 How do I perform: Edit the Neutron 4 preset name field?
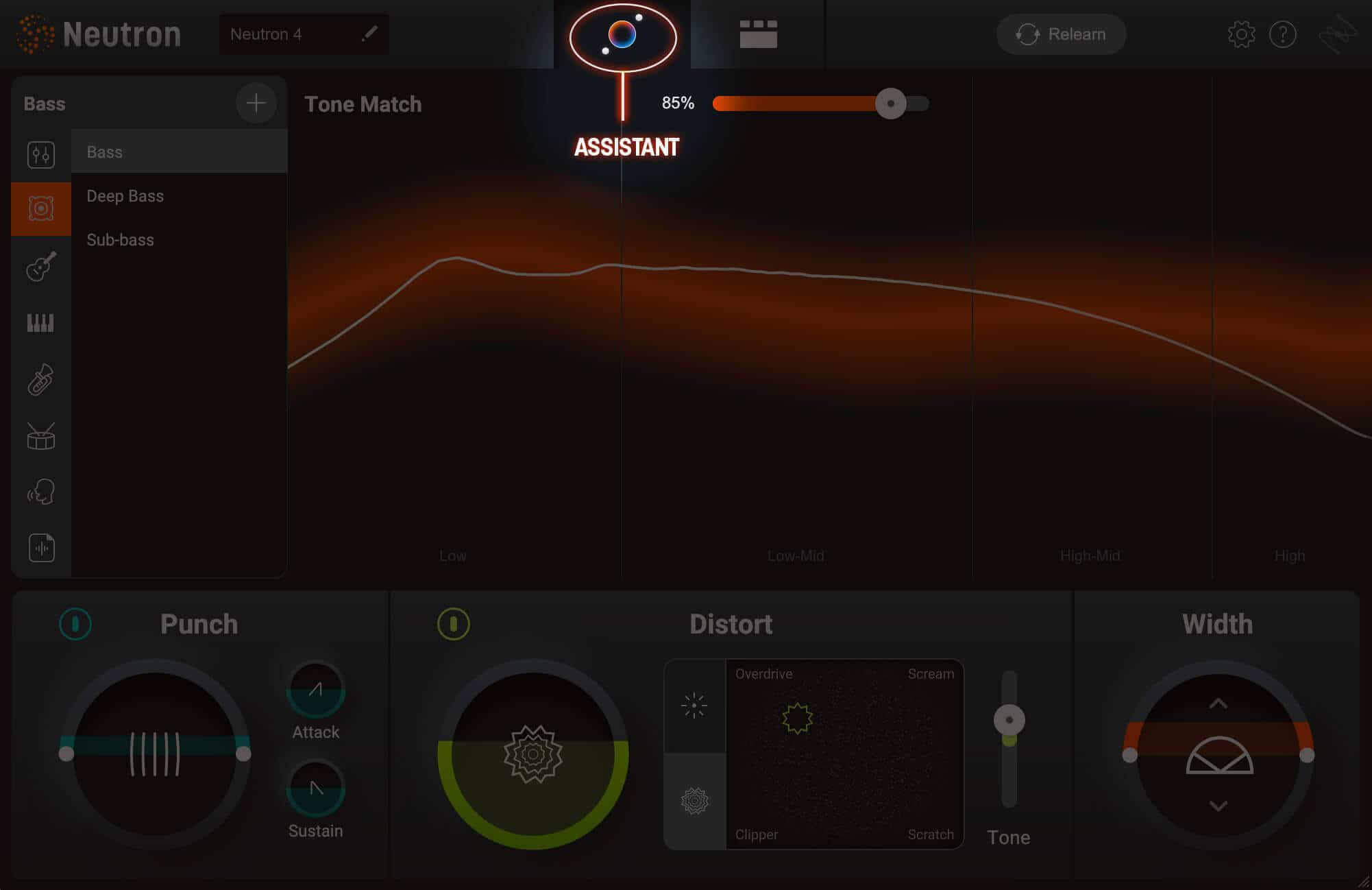click(304, 34)
